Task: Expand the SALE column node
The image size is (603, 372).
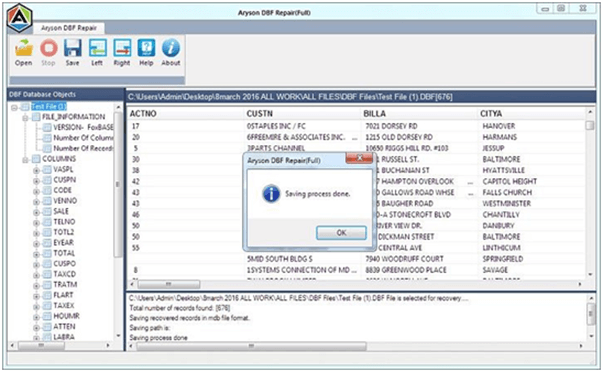Action: (x=36, y=212)
